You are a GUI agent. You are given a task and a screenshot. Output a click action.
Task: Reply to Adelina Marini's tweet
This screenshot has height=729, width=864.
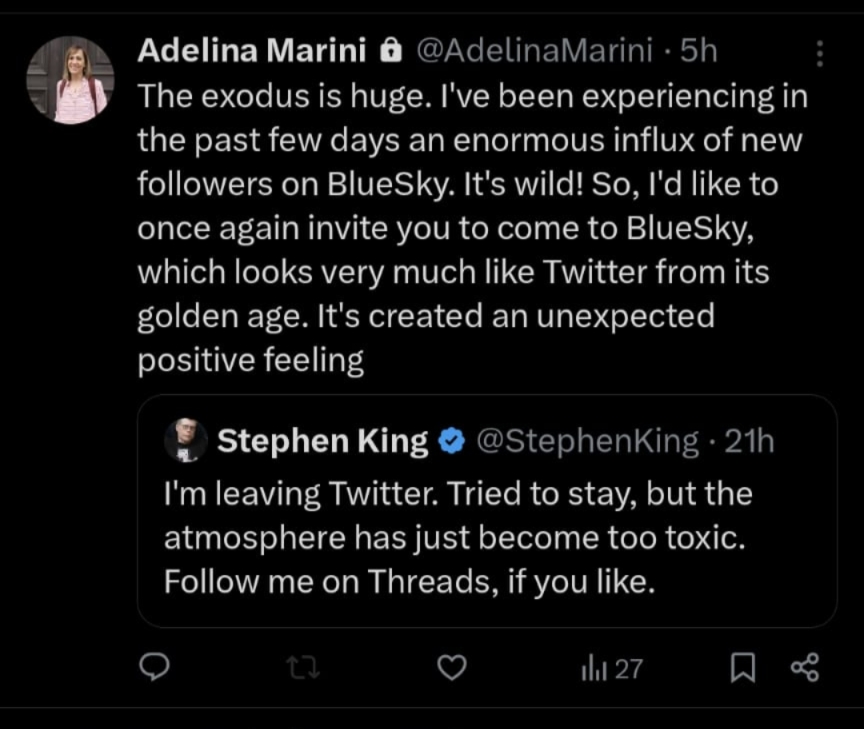click(x=151, y=667)
